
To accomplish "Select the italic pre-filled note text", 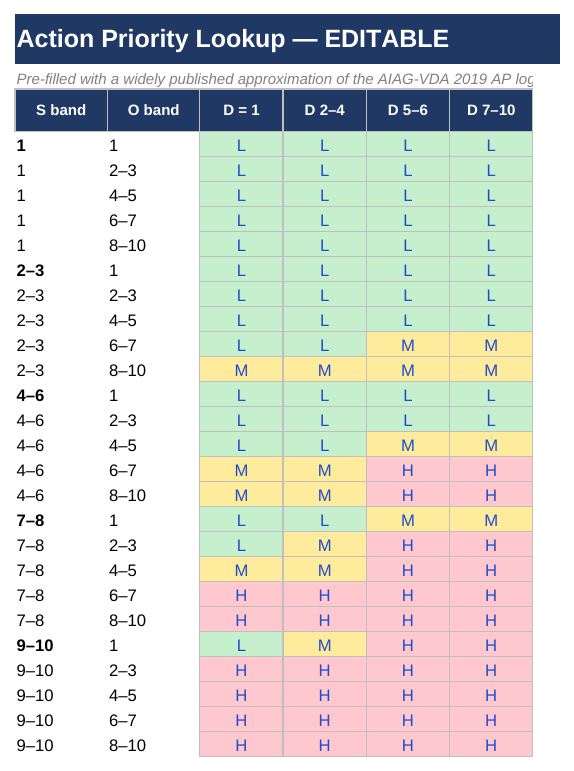I will [274, 79].
